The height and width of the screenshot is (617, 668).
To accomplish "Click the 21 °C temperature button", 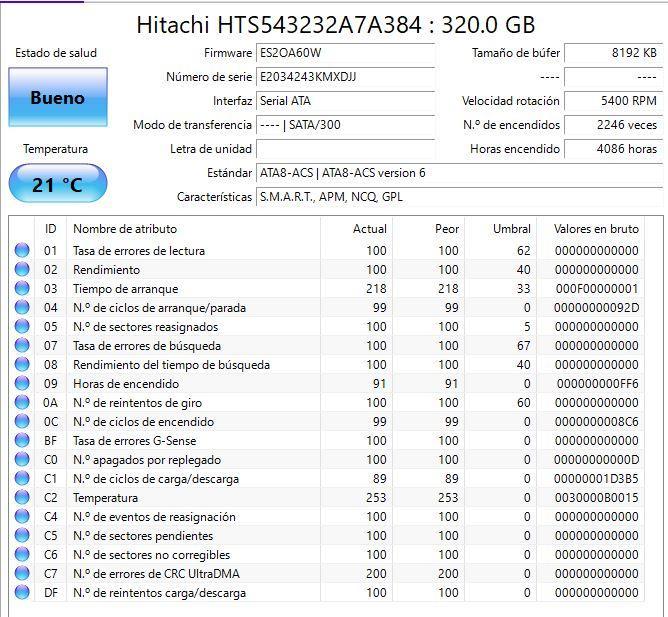I will point(58,184).
